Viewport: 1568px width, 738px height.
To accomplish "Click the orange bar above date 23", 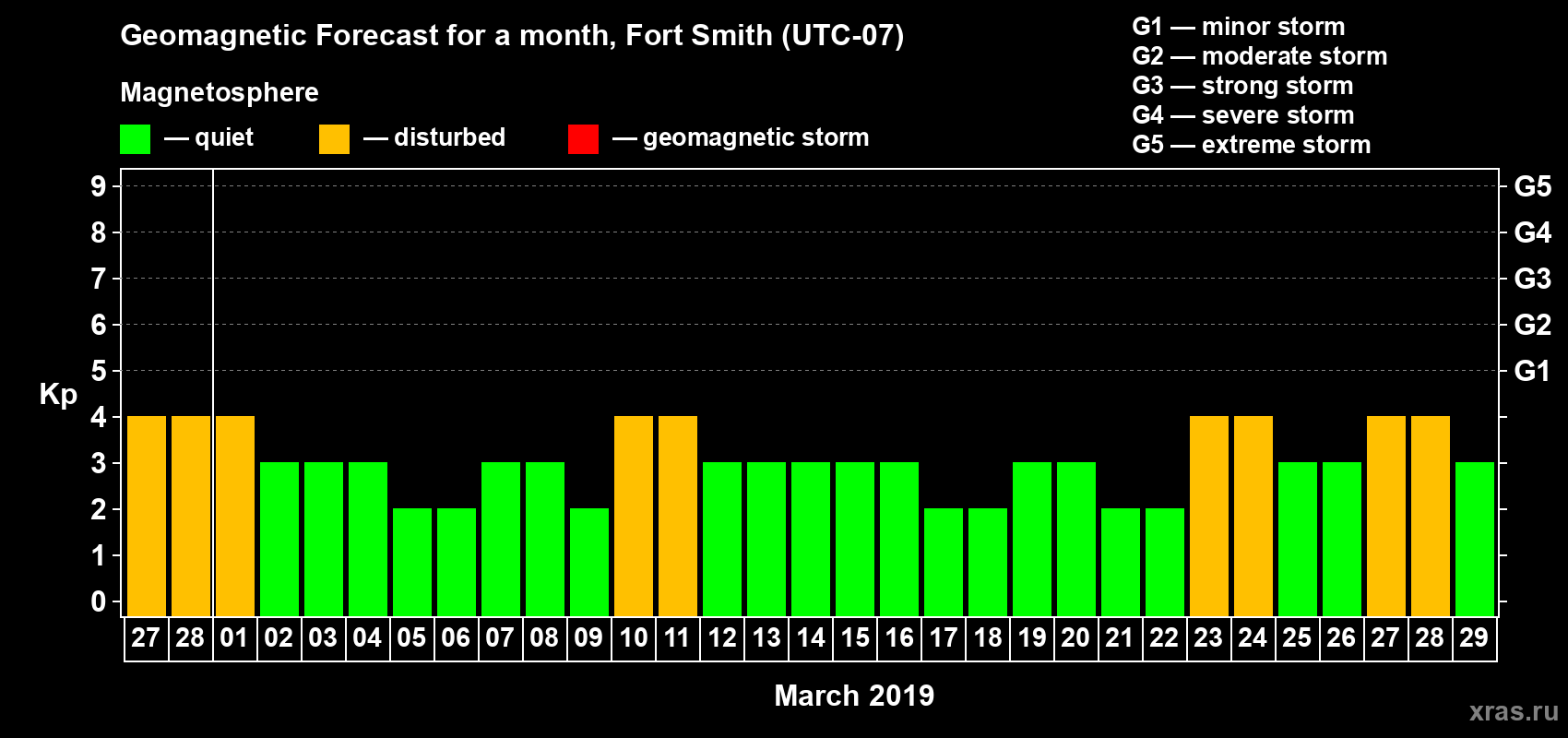I will [1209, 517].
